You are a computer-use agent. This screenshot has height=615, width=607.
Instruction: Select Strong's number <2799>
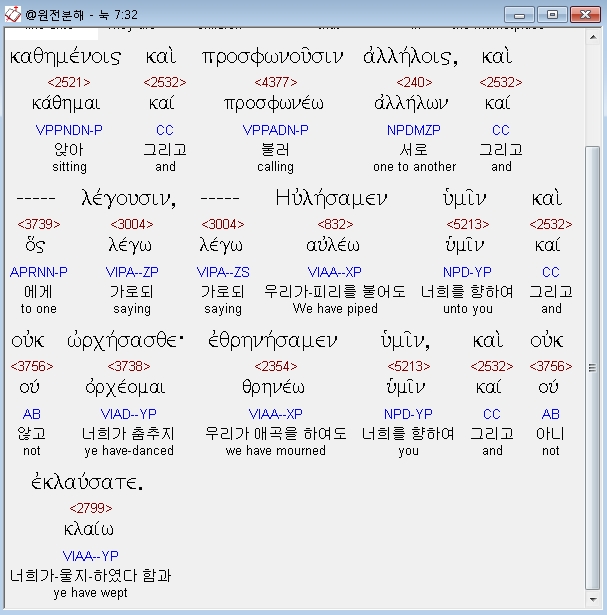click(x=91, y=508)
